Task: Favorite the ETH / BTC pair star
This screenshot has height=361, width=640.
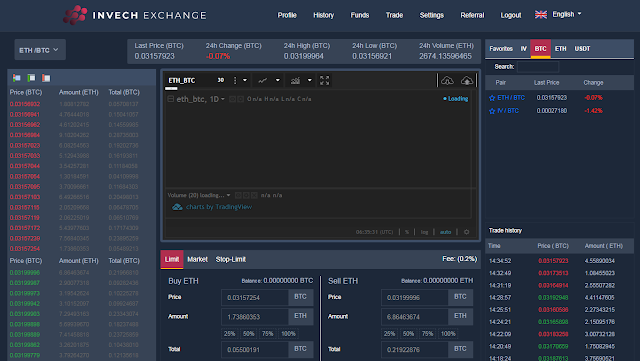Action: tap(492, 98)
